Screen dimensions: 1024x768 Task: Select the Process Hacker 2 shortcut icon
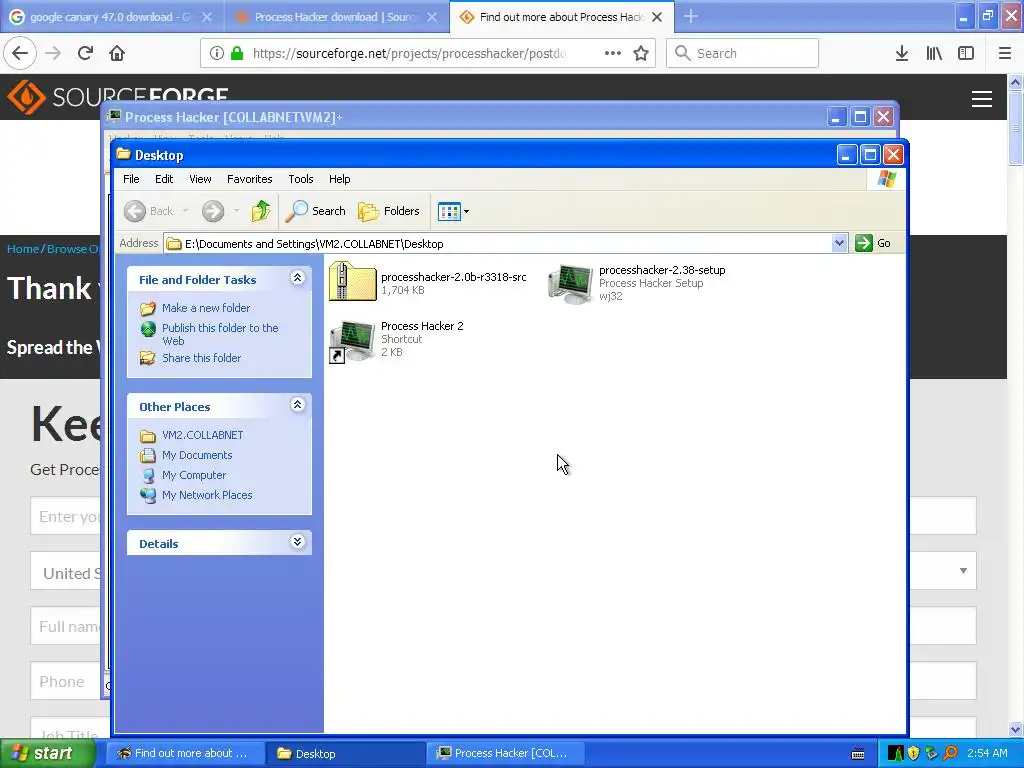[x=351, y=340]
